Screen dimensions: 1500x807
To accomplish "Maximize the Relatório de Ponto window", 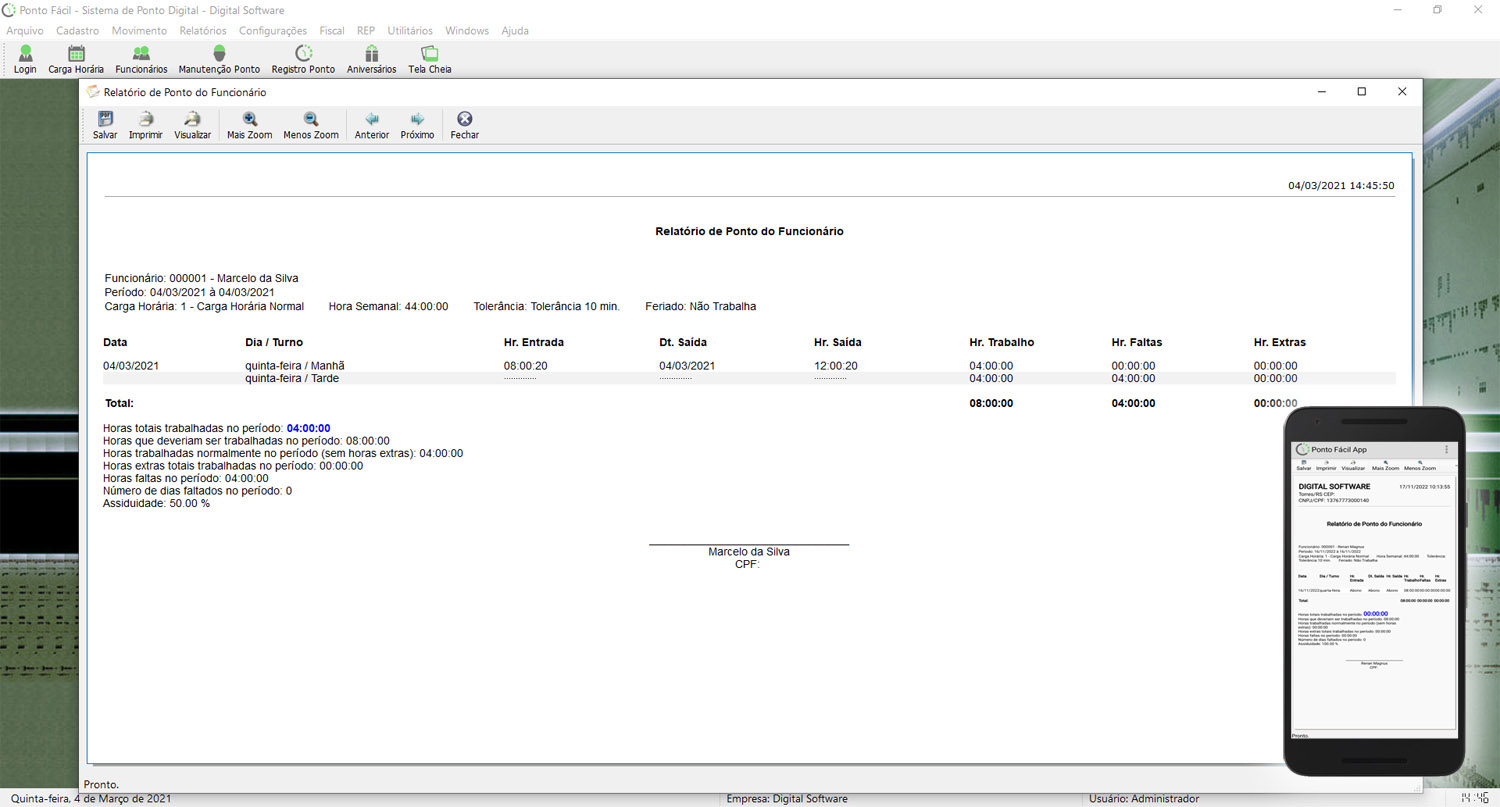I will point(1361,92).
